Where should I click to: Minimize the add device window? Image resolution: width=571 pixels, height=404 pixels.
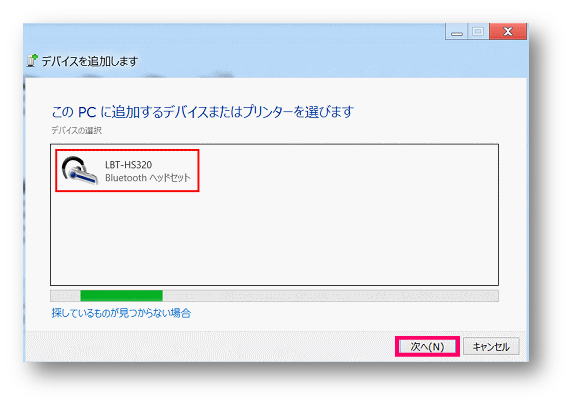click(x=456, y=32)
